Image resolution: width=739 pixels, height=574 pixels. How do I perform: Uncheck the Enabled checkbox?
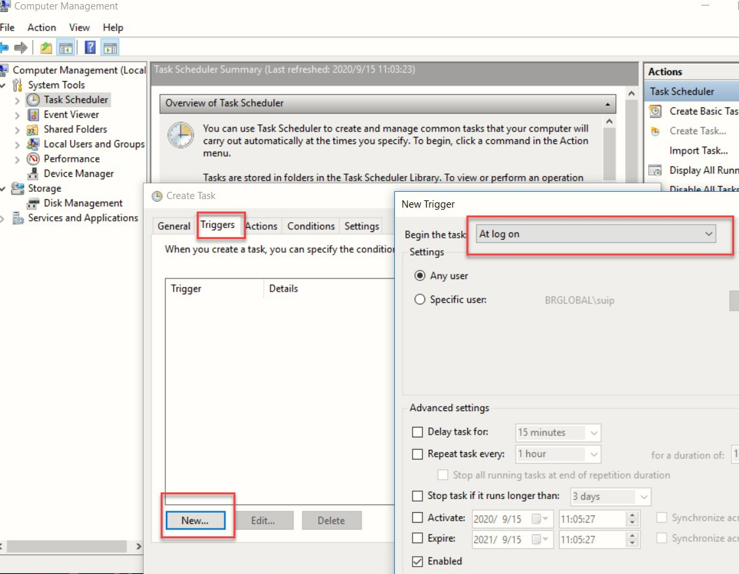[418, 561]
